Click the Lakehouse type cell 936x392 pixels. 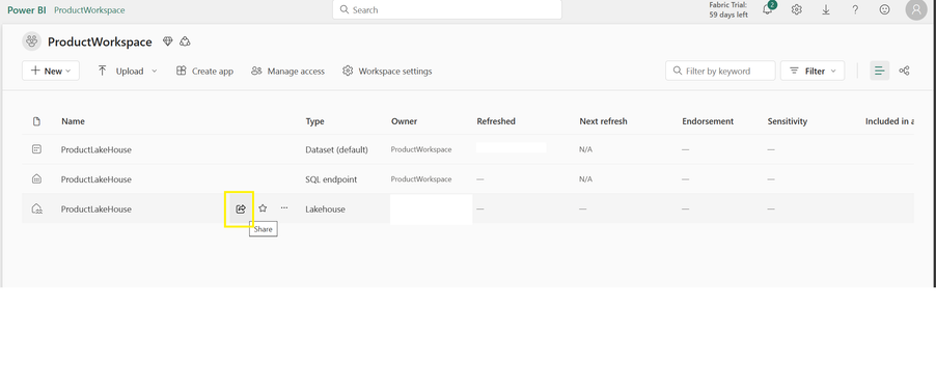pyautogui.click(x=325, y=209)
